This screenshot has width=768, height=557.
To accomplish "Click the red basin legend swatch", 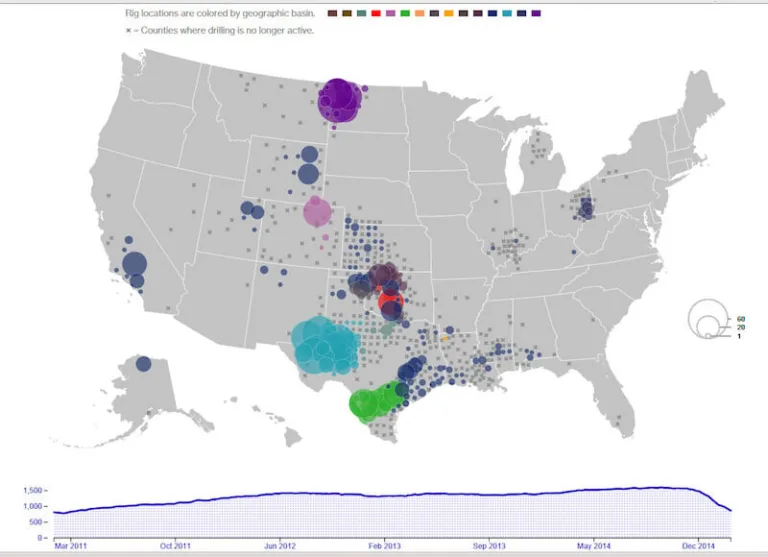I will [x=376, y=13].
